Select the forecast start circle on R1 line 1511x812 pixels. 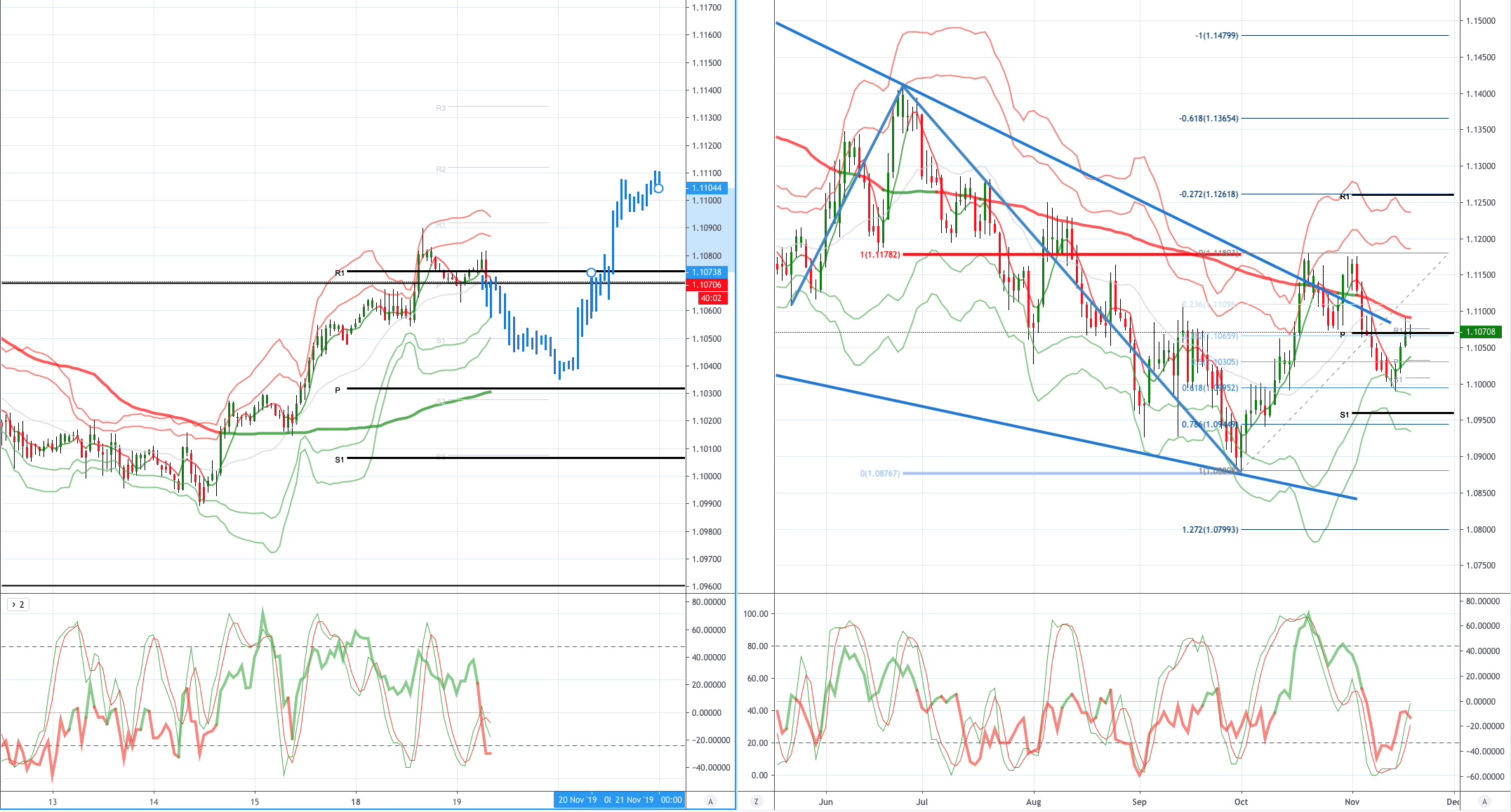click(x=591, y=272)
